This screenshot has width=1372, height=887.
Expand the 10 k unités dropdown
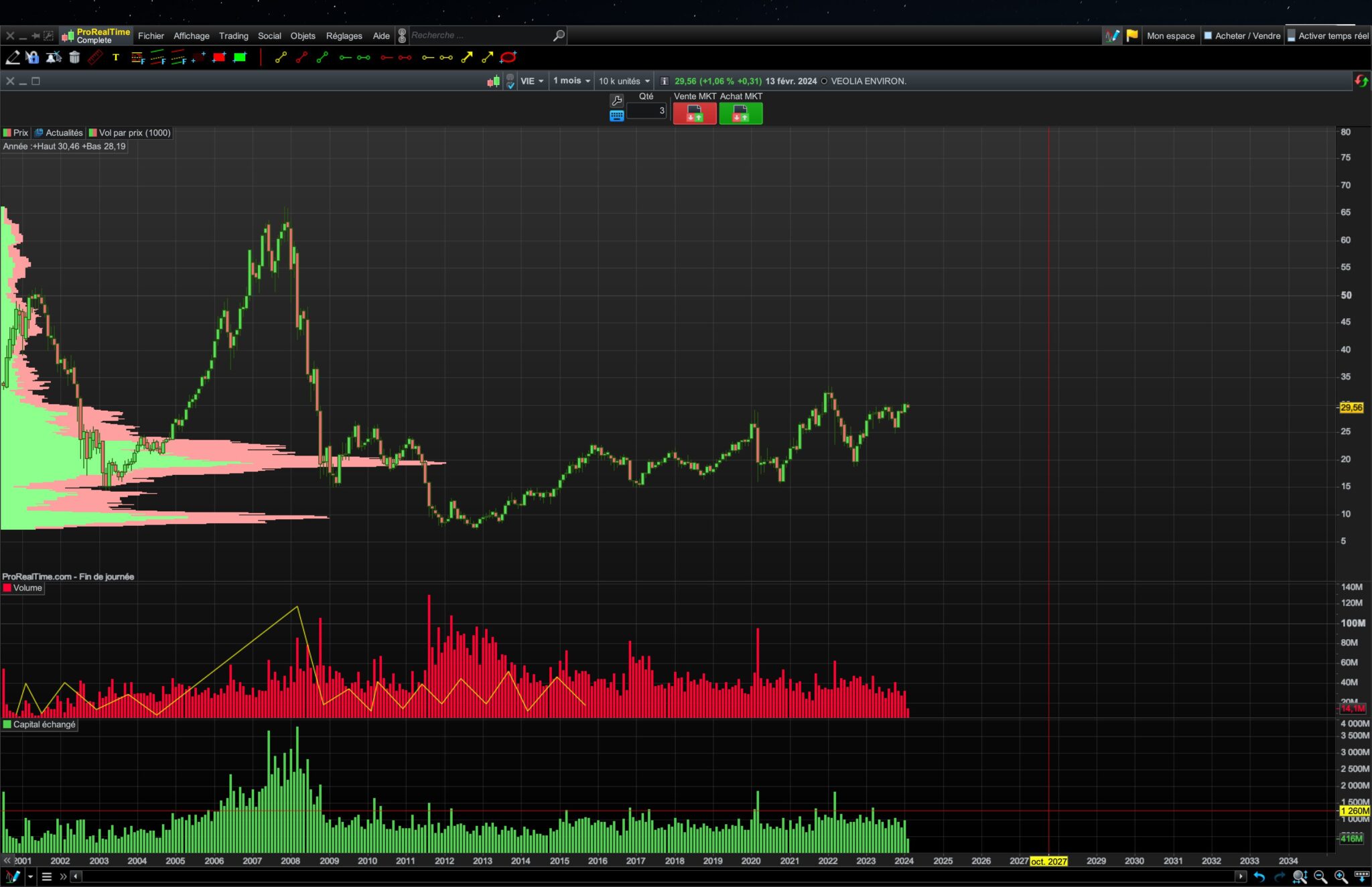[x=624, y=81]
